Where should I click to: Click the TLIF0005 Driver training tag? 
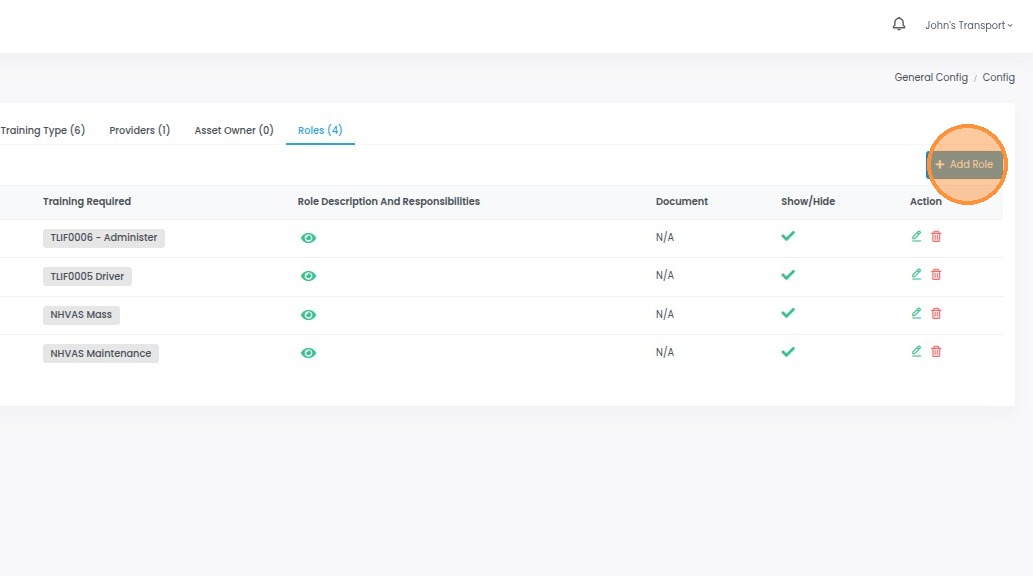88,276
